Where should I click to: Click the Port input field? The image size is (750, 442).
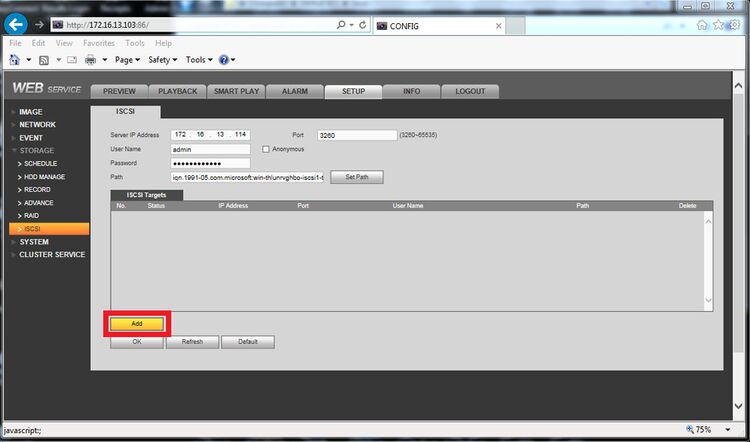click(x=357, y=135)
